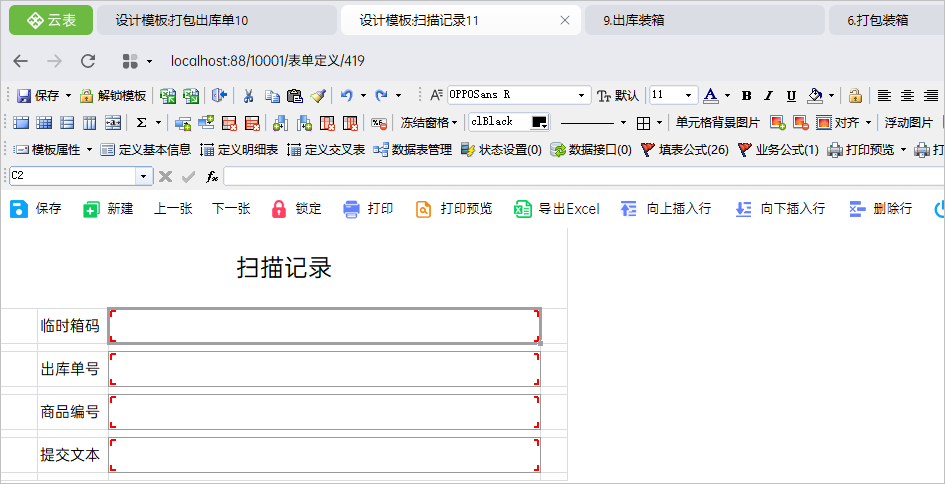This screenshot has height=484, width=945.
Task: Click 状态设置(0) button
Action: point(501,149)
